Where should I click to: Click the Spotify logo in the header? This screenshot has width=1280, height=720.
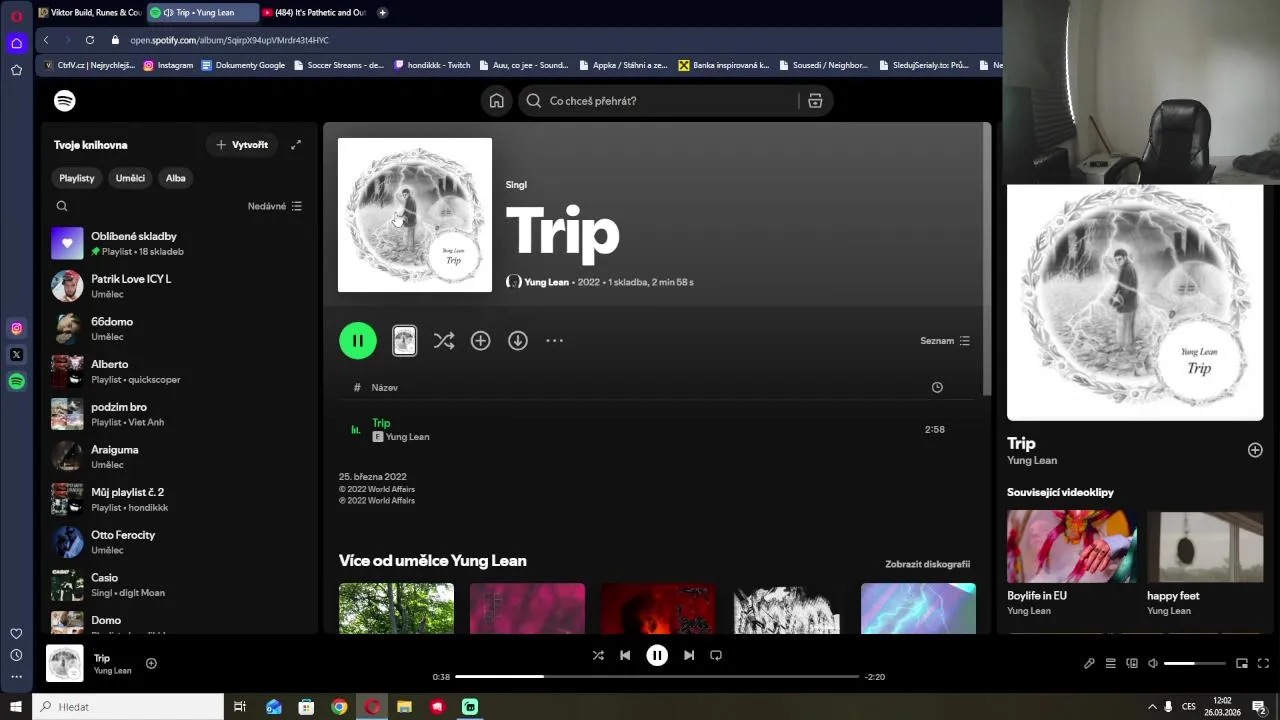pyautogui.click(x=65, y=101)
